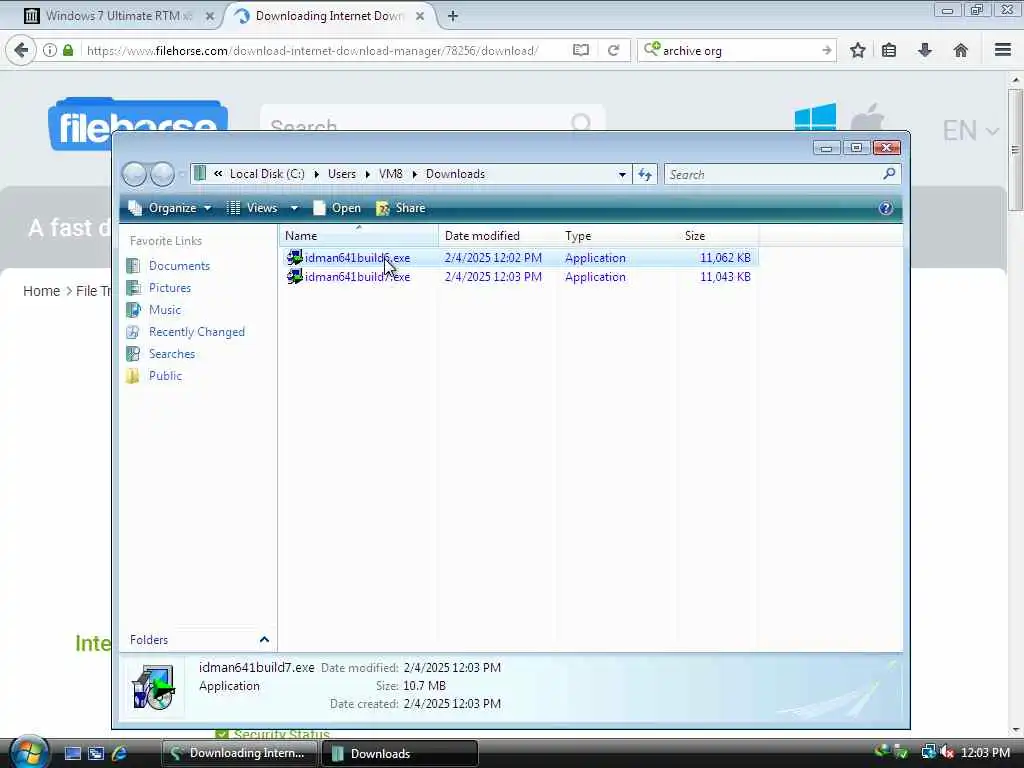Click volume muted icon in system tray
This screenshot has width=1024, height=768.
click(x=948, y=752)
